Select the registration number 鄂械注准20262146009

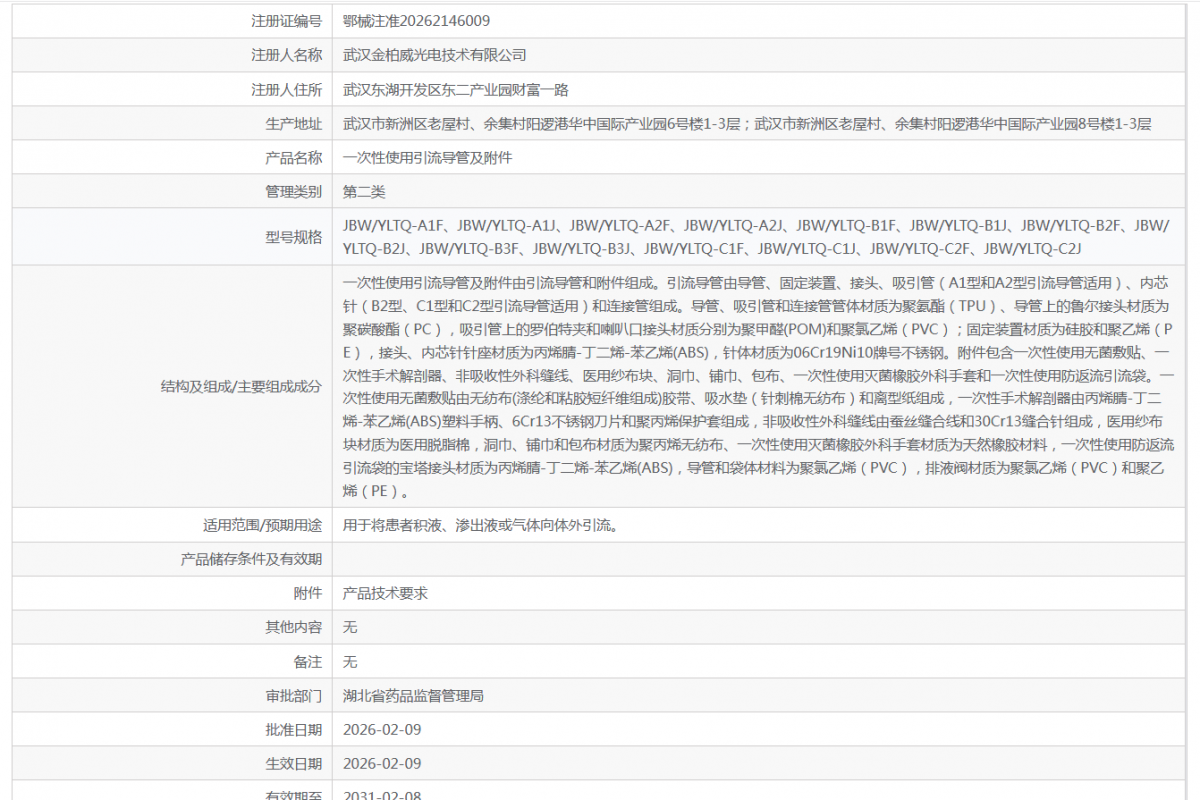[416, 21]
